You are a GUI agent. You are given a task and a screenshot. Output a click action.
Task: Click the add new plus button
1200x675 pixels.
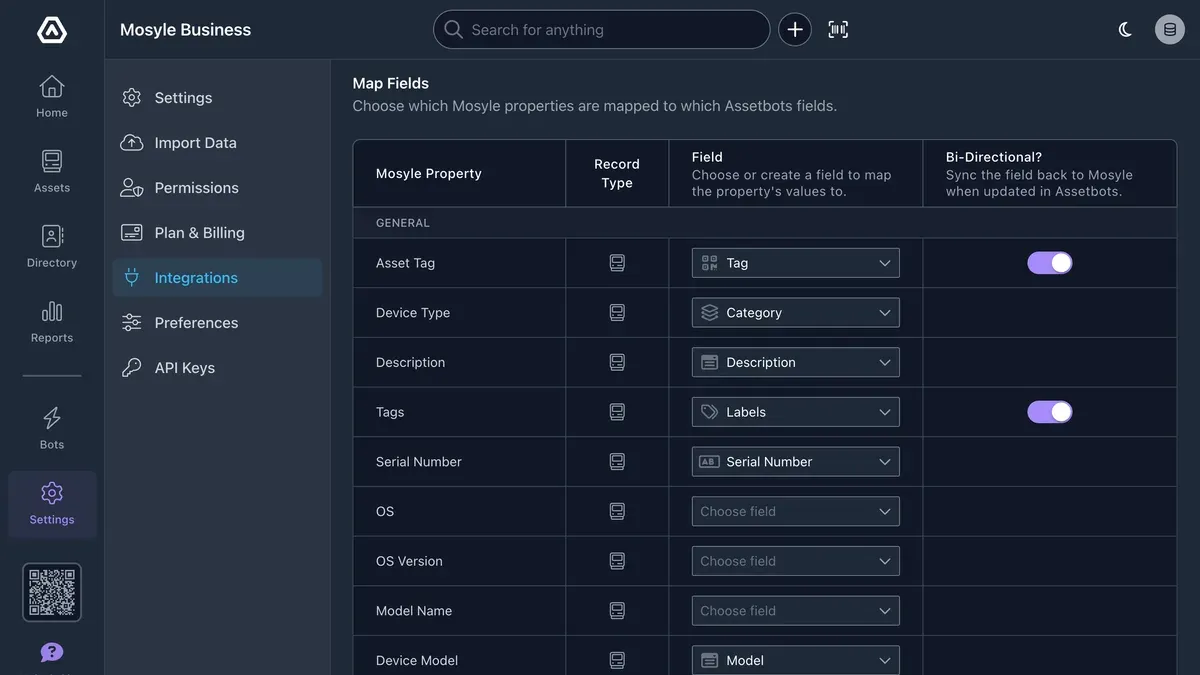(795, 30)
